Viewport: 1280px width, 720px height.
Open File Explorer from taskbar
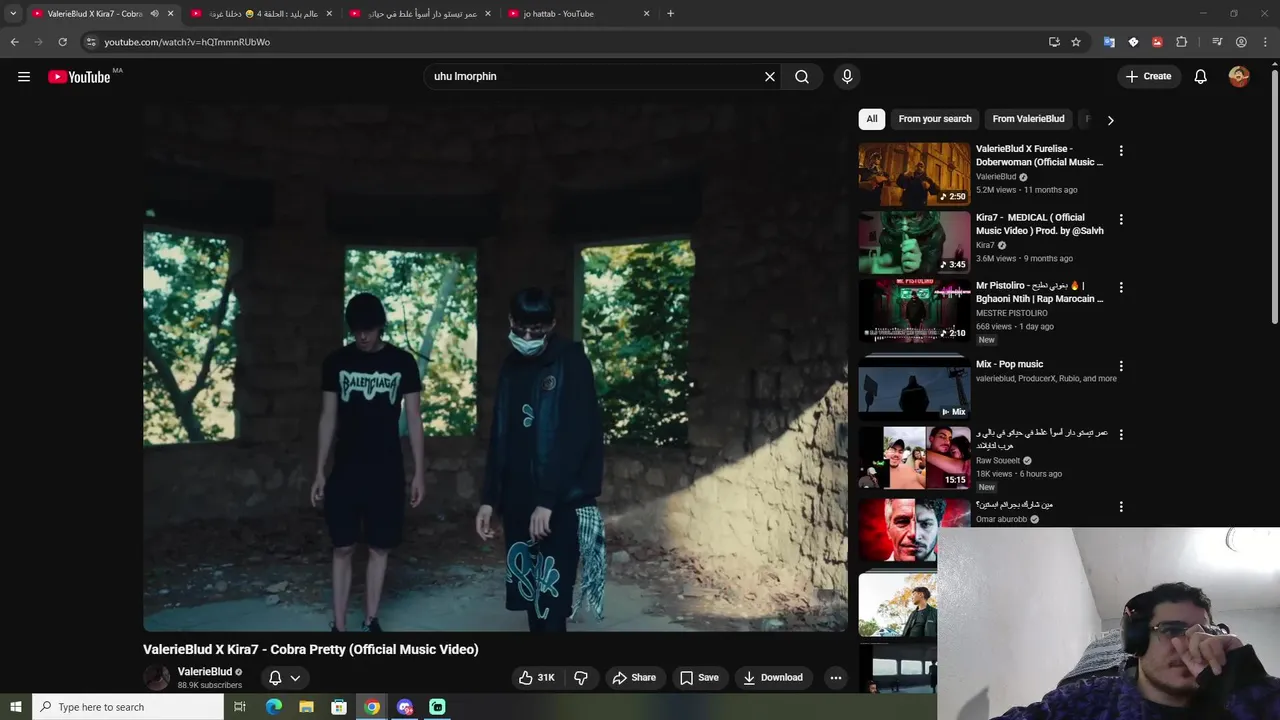(x=306, y=707)
